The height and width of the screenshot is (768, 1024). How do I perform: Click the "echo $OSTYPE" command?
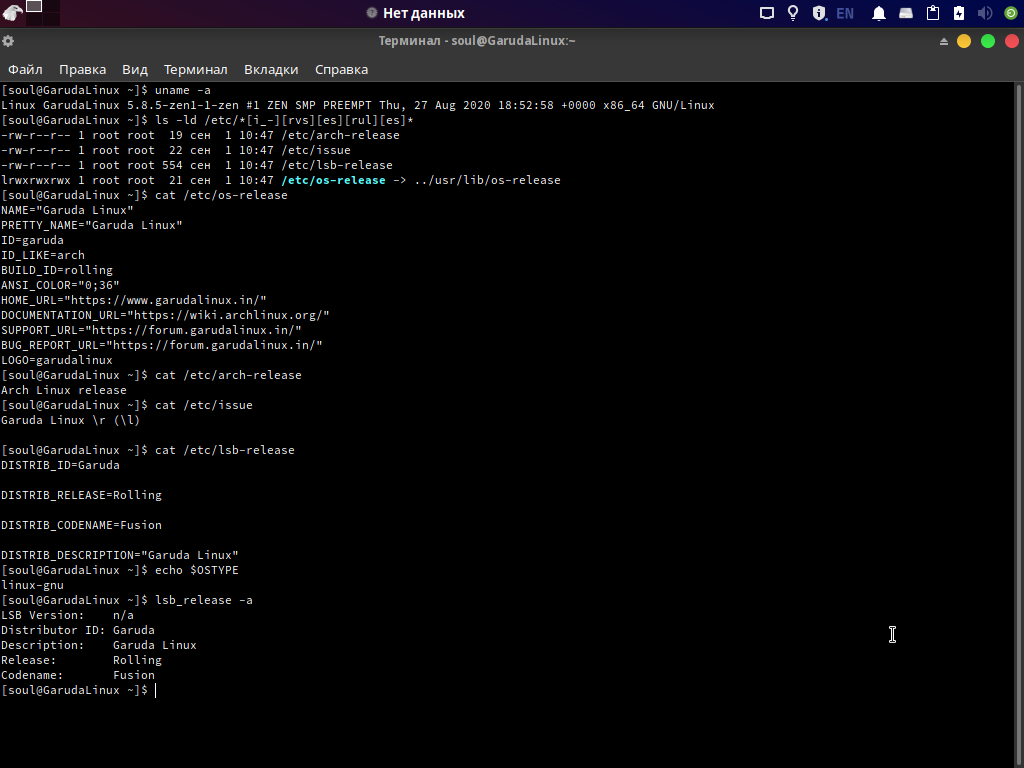tap(197, 571)
